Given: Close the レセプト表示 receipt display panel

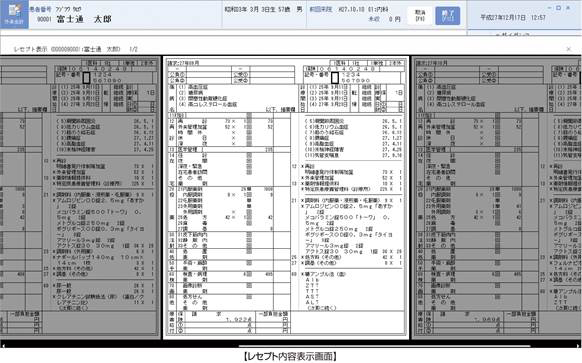Looking at the screenshot, I should click(x=568, y=49).
